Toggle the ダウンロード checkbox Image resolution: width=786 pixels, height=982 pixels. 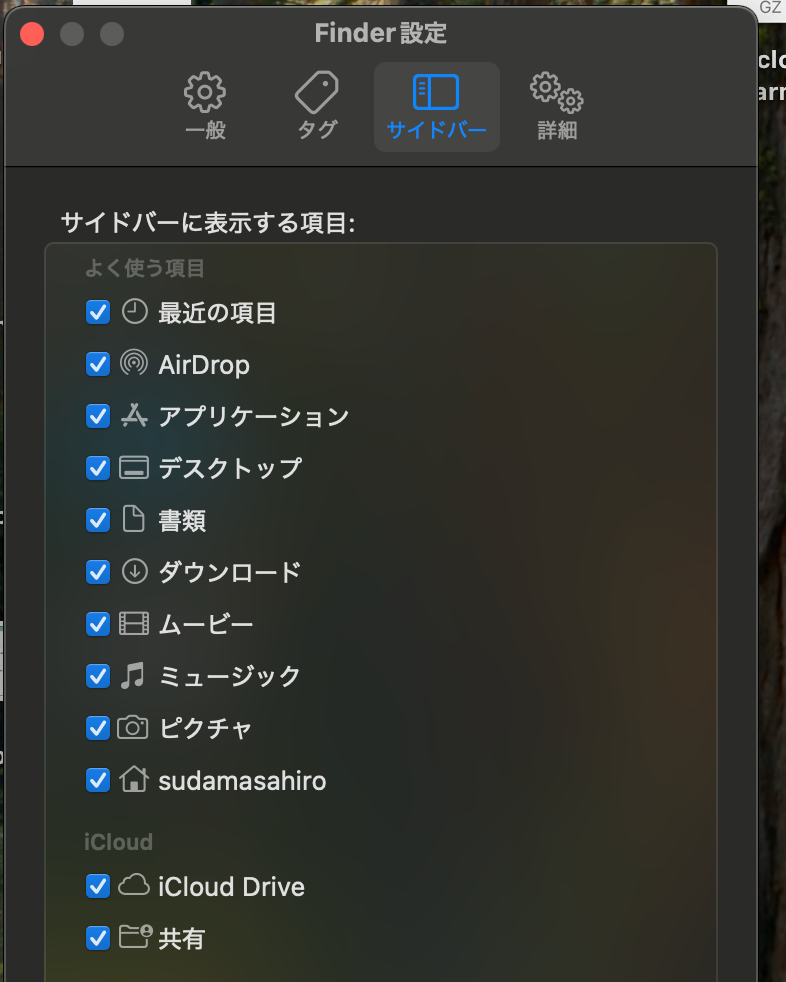(x=98, y=572)
